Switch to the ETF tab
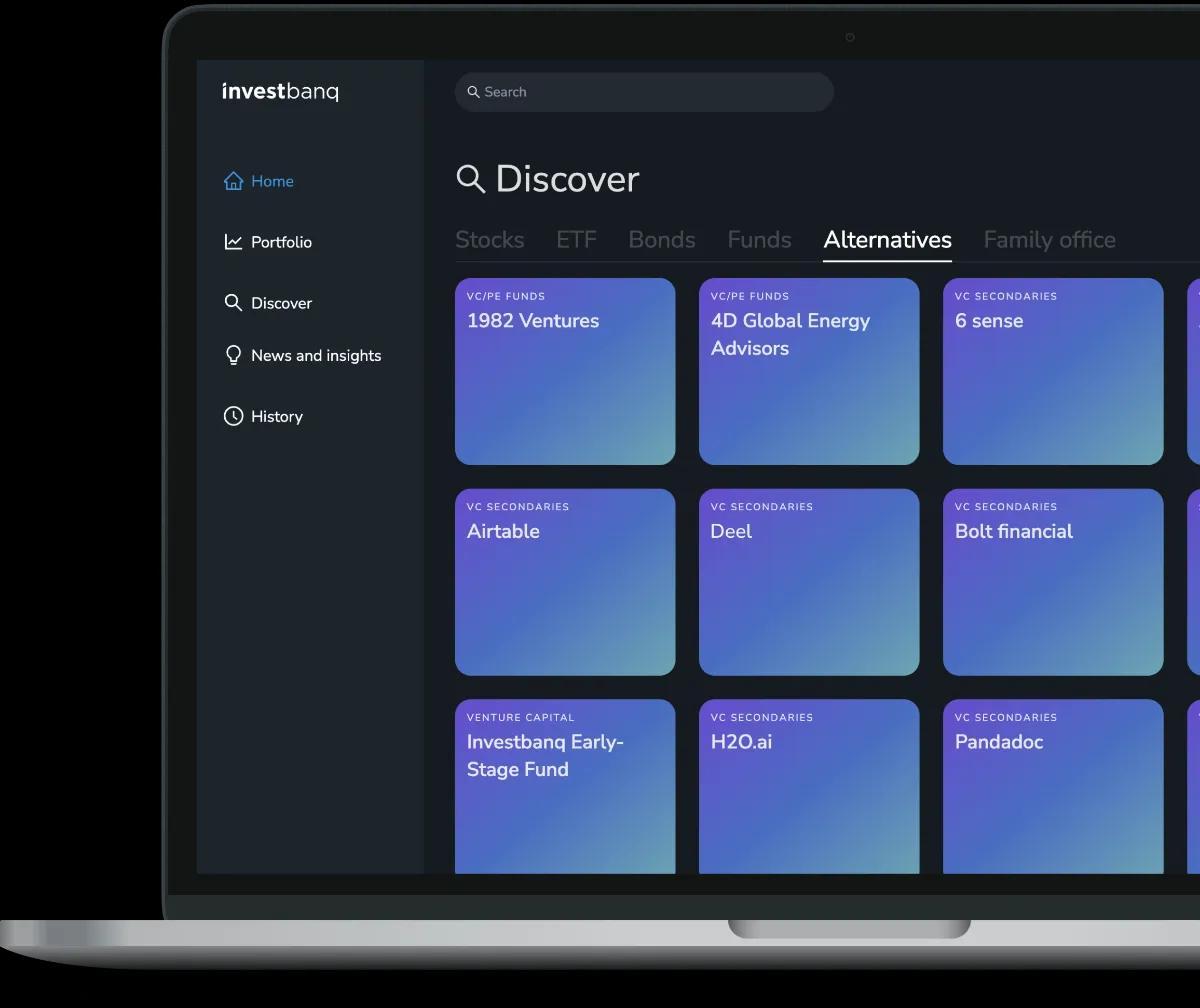This screenshot has width=1200, height=1008. (576, 240)
